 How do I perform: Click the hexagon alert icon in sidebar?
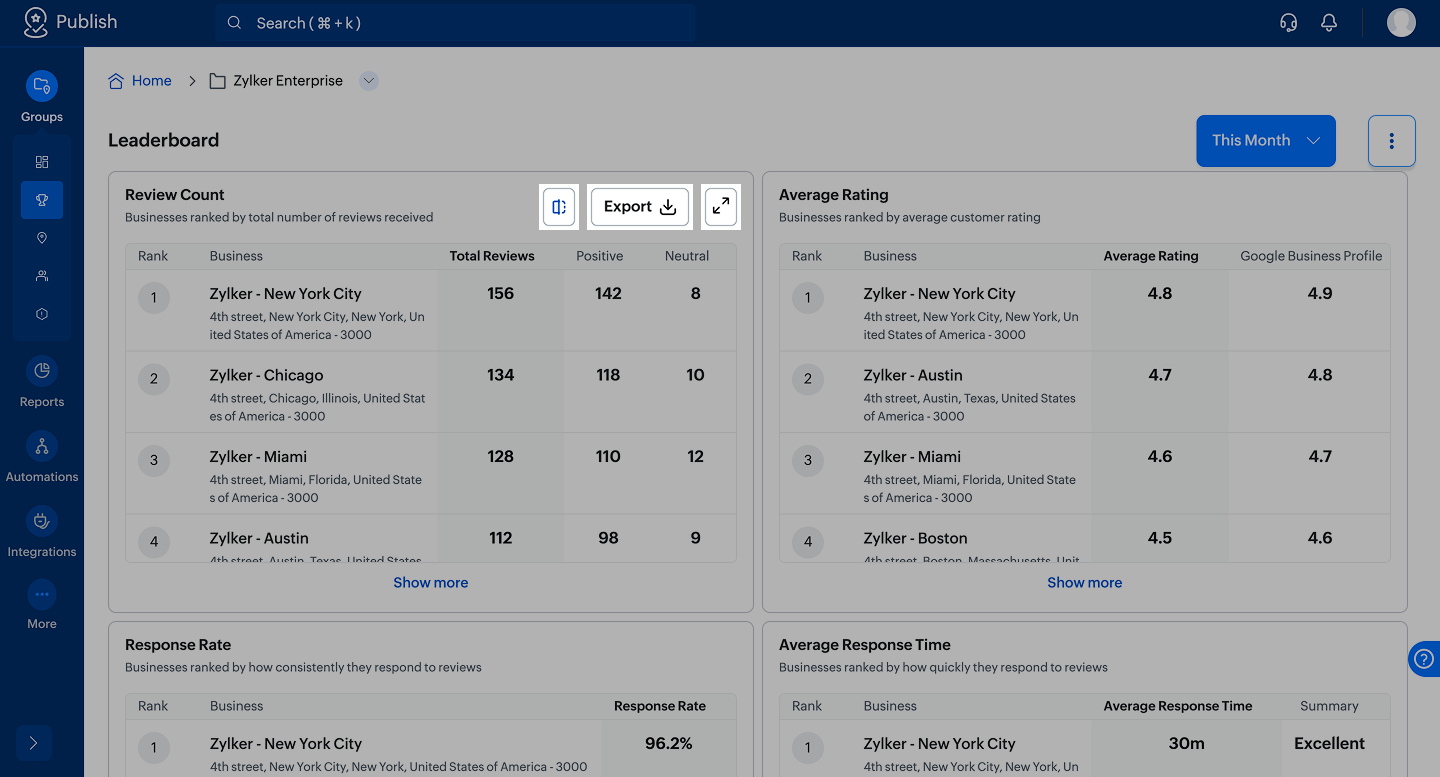tap(42, 314)
